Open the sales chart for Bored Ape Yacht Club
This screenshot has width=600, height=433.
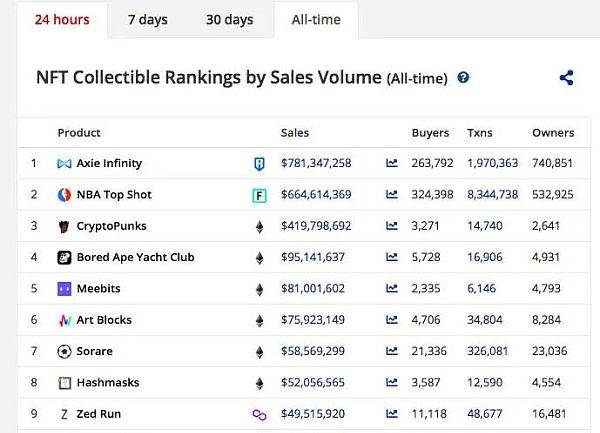click(391, 257)
